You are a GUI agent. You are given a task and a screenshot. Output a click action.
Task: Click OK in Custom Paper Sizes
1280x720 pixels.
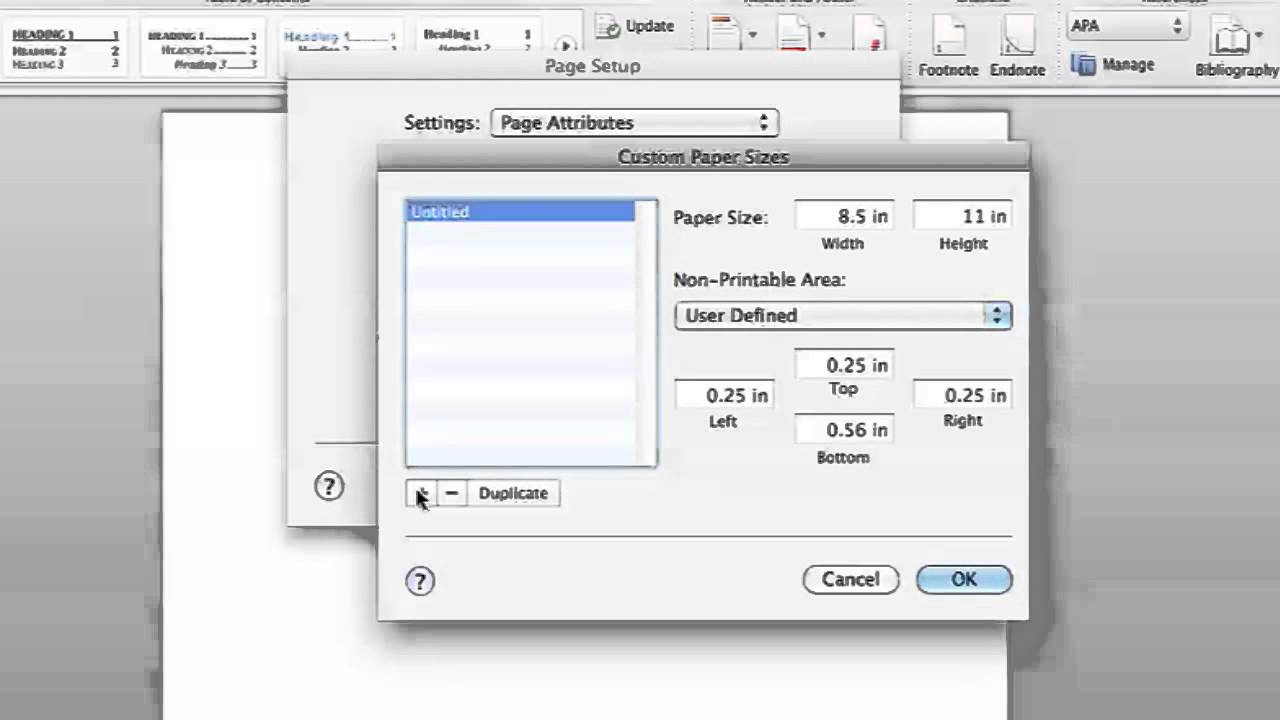(x=964, y=580)
